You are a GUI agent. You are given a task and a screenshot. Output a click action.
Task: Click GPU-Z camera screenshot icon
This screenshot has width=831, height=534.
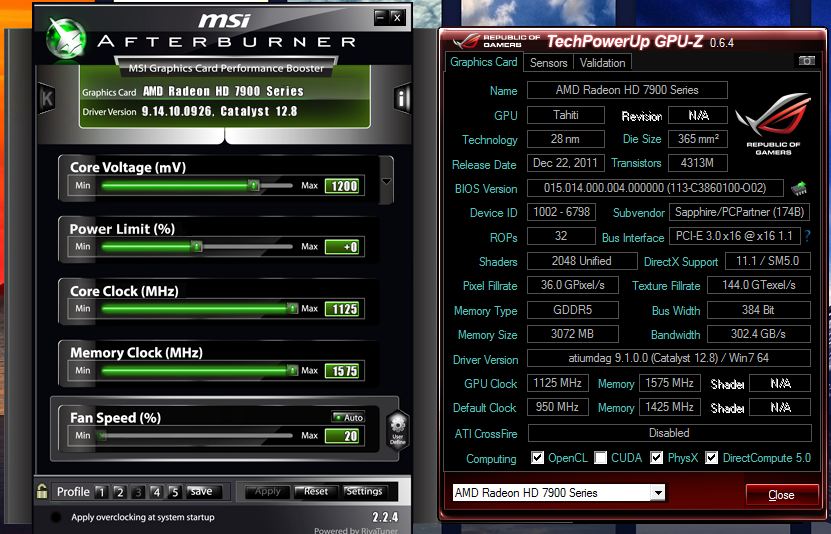pos(807,60)
